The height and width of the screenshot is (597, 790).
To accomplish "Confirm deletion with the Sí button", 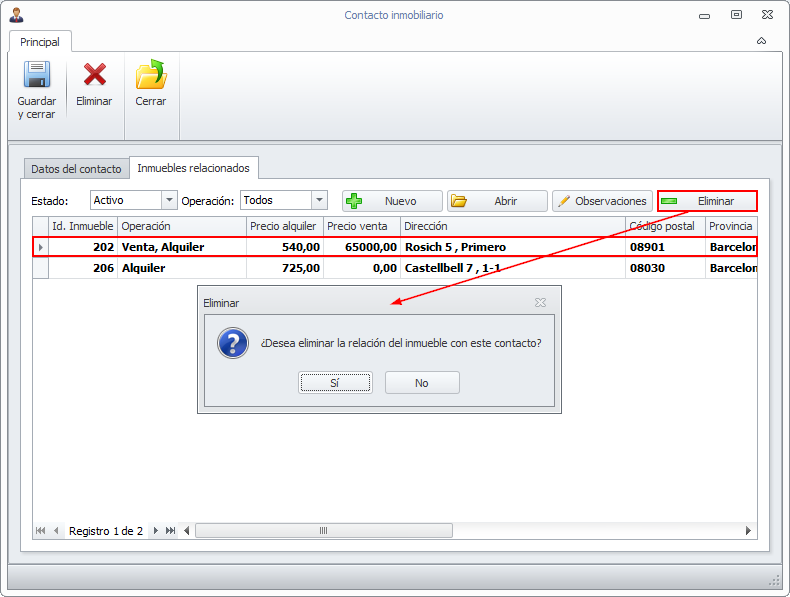I will tap(335, 383).
